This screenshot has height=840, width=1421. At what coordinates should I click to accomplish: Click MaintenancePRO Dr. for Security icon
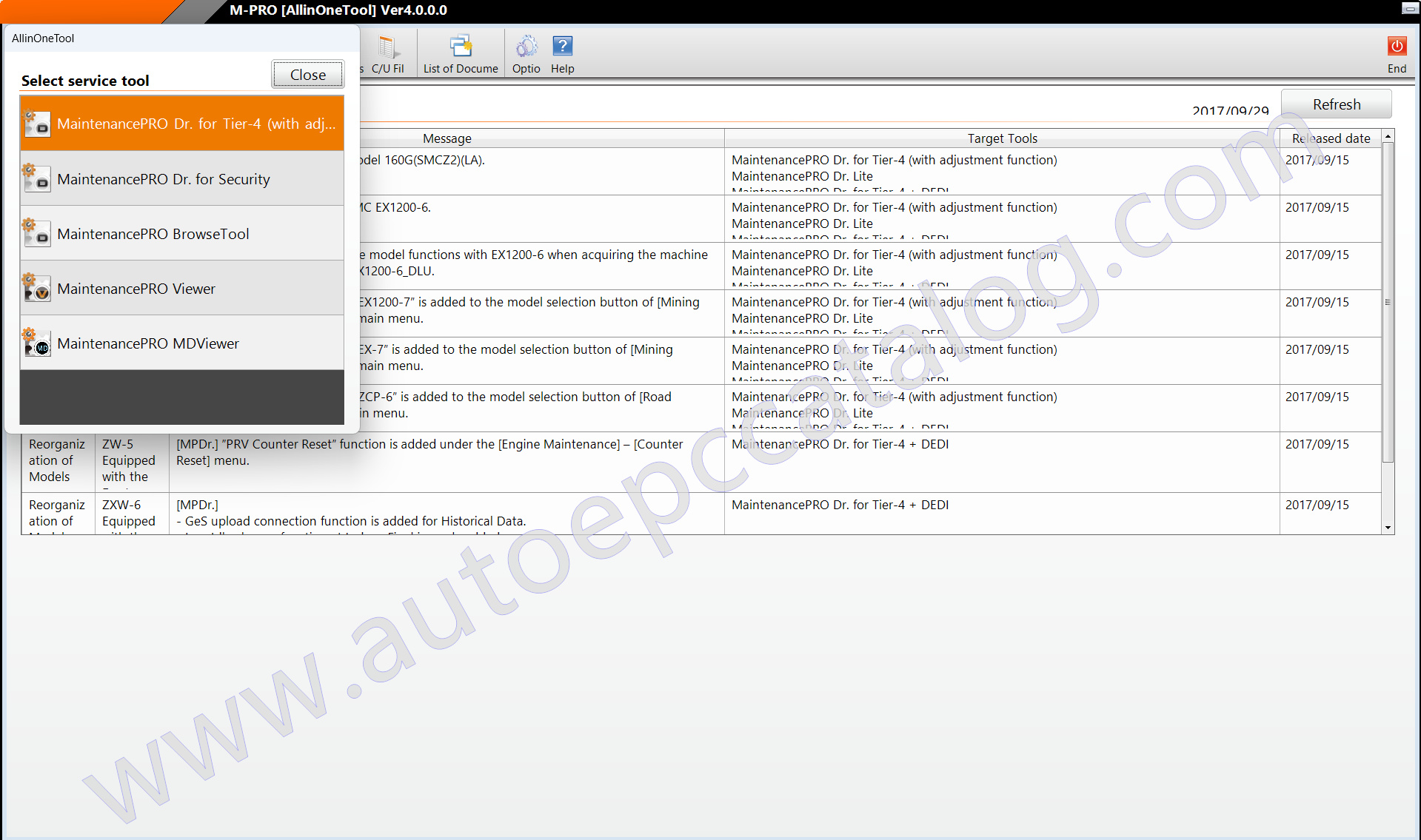click(37, 178)
